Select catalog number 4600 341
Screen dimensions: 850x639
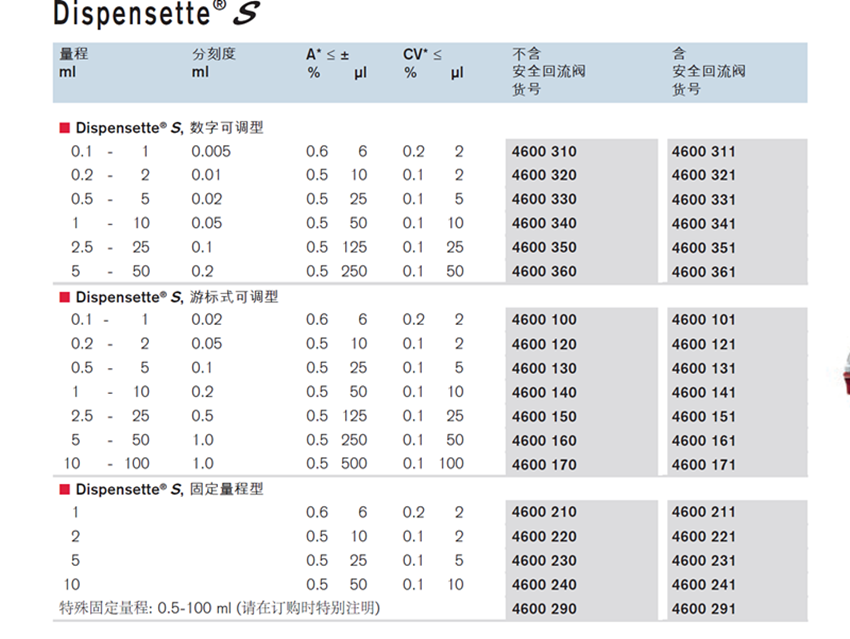click(x=704, y=224)
